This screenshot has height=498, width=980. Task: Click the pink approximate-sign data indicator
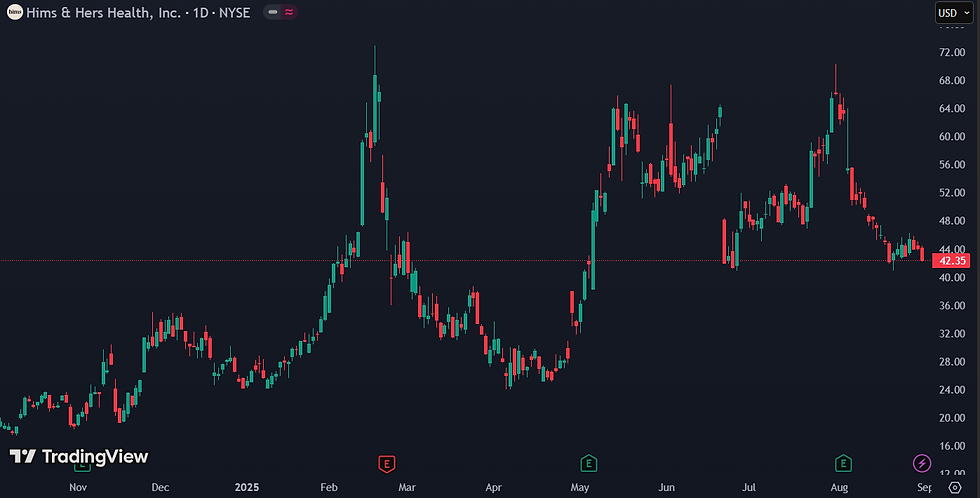pos(289,12)
